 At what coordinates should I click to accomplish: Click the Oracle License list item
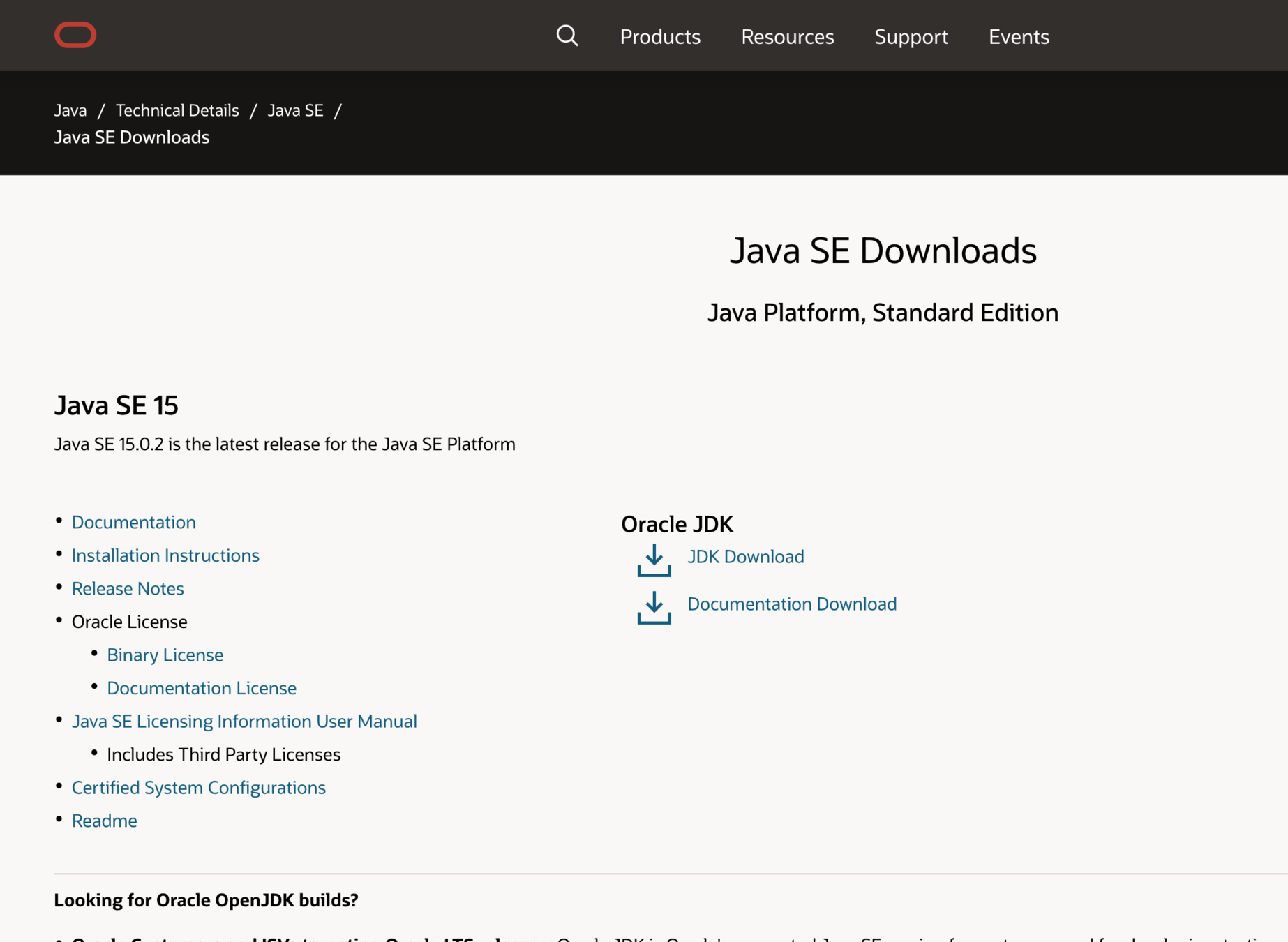pyautogui.click(x=130, y=622)
